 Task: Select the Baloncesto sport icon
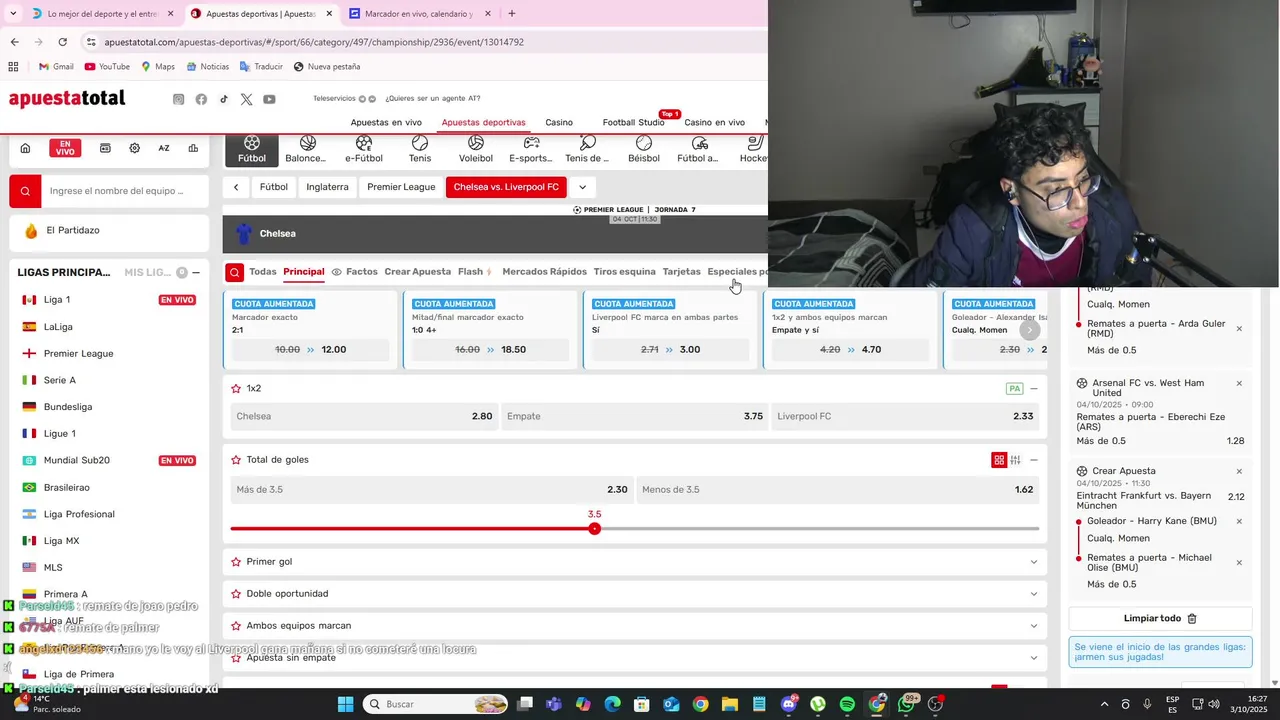306,150
